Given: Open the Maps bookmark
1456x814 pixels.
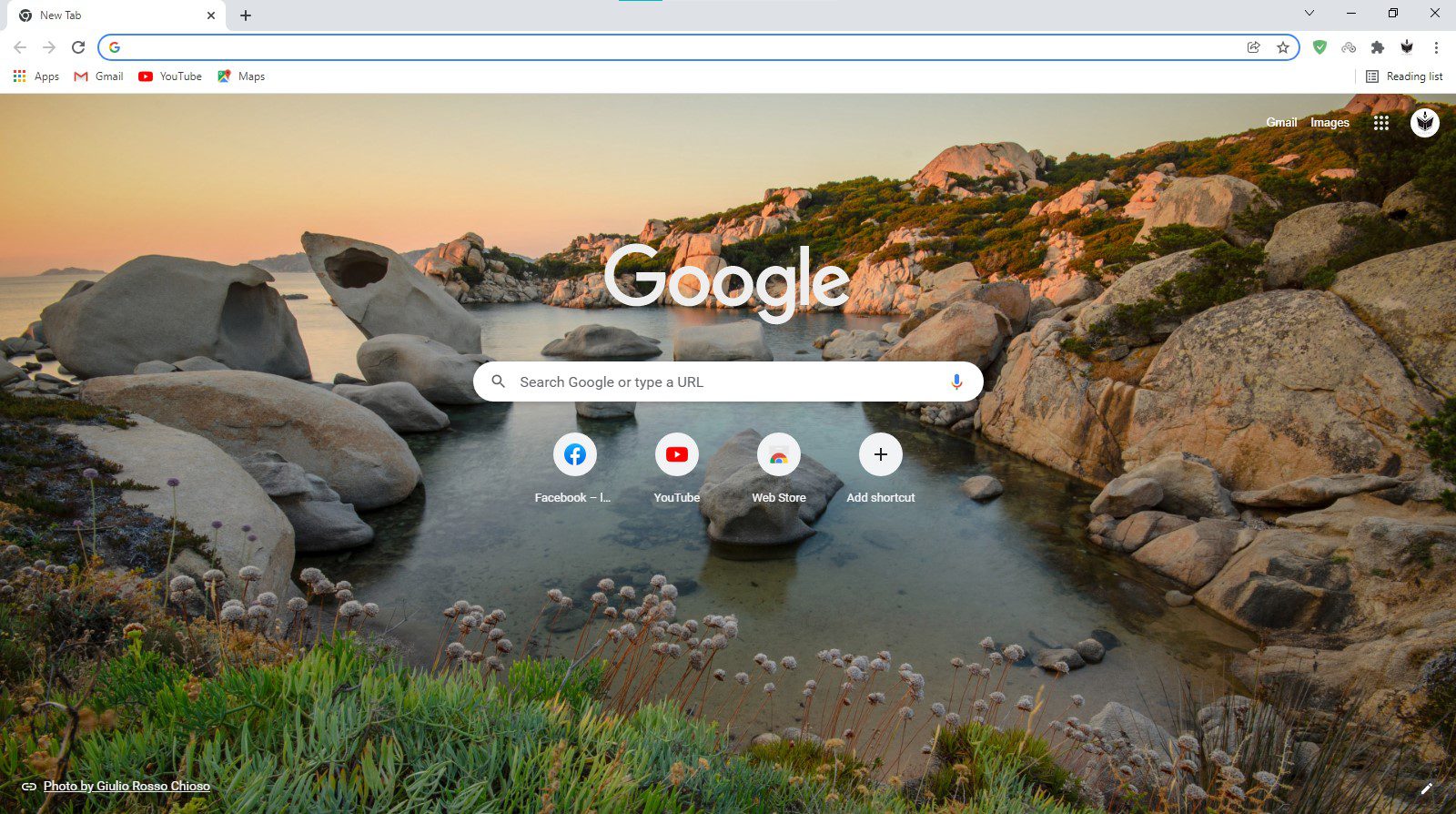Looking at the screenshot, I should click(241, 76).
